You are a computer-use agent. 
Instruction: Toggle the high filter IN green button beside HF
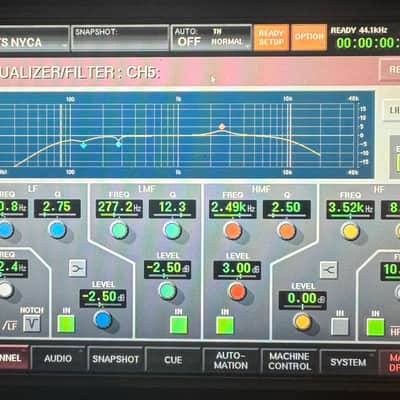[375, 327]
